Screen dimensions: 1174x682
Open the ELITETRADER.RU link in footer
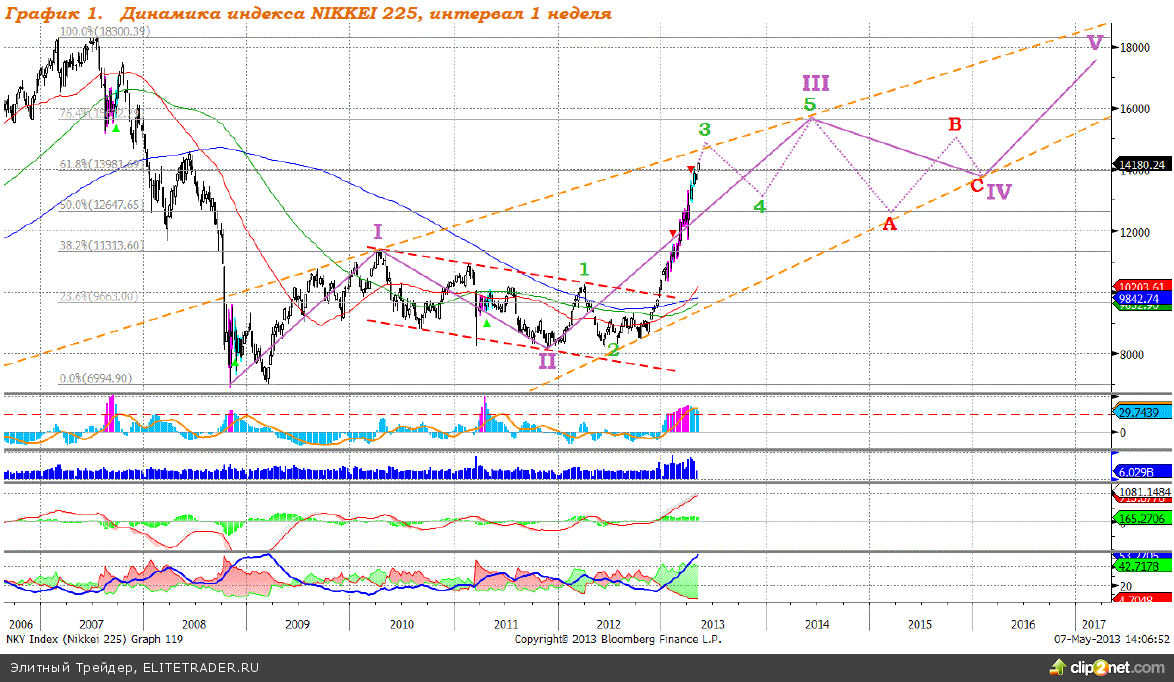(192, 667)
